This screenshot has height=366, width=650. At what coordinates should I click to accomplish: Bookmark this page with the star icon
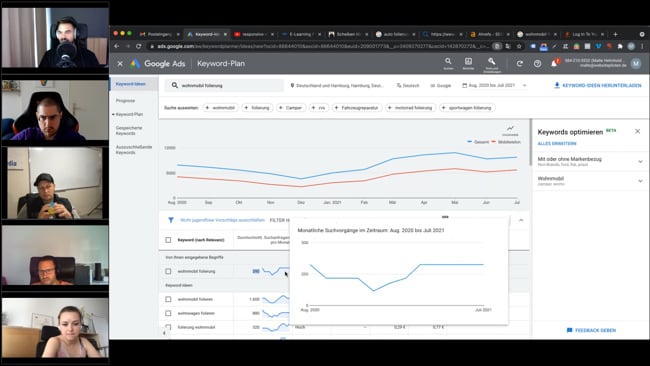pos(519,46)
